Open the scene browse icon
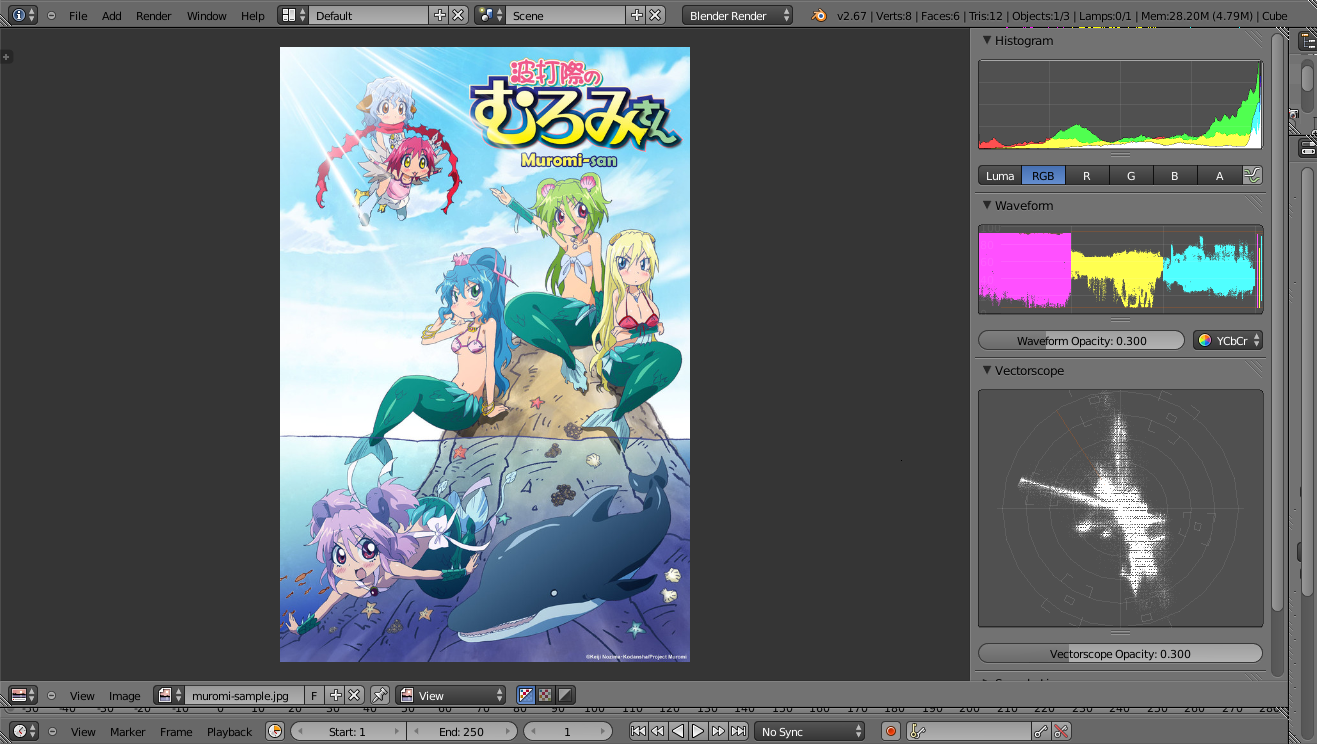1317x744 pixels. pos(490,15)
